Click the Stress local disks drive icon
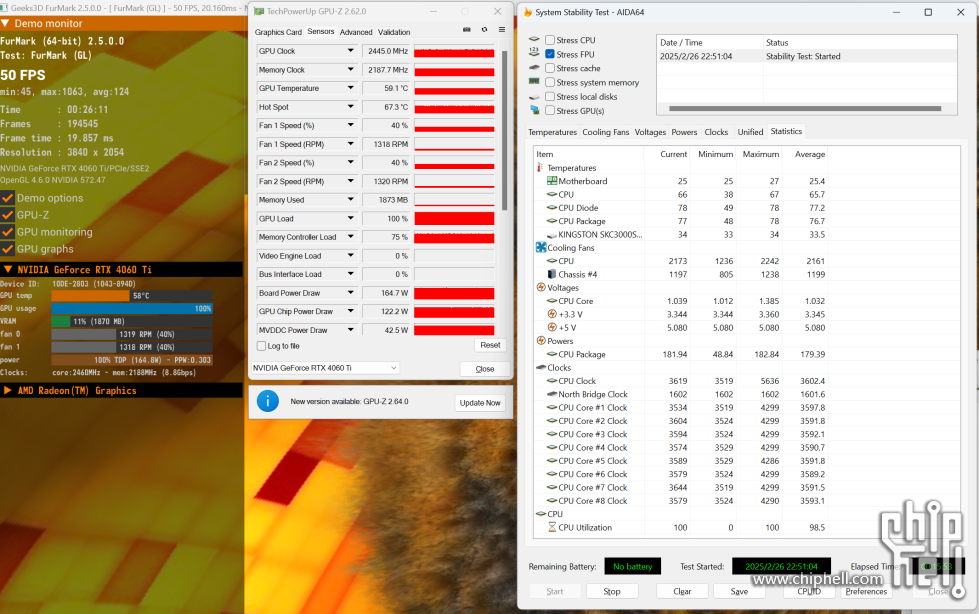979x614 pixels. 534,97
